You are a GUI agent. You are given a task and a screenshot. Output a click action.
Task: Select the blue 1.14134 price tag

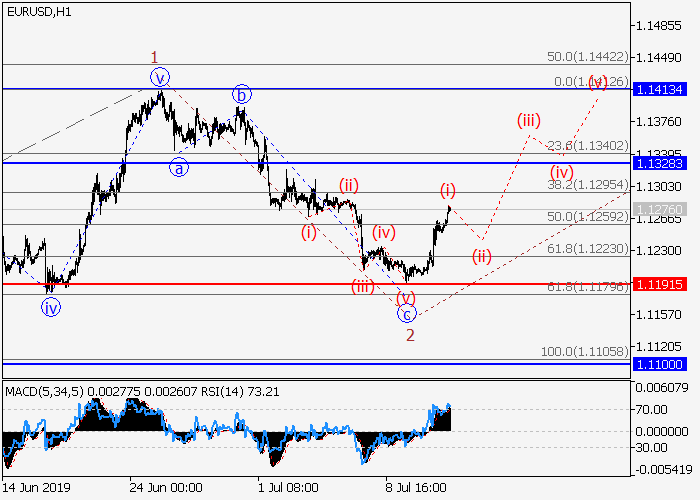pyautogui.click(x=660, y=89)
